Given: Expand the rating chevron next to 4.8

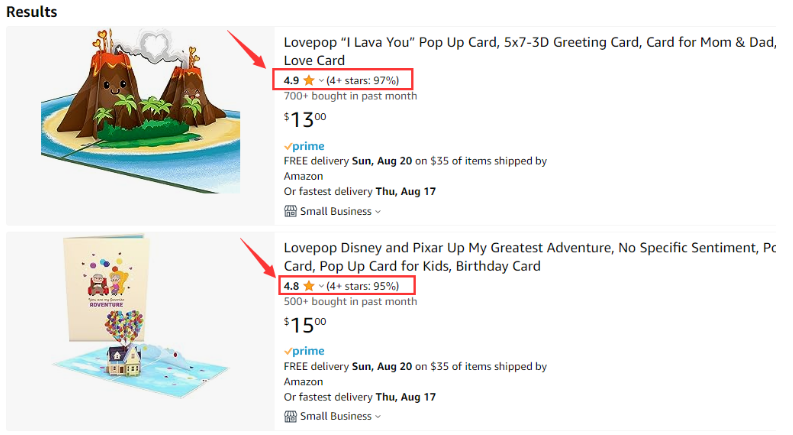Looking at the screenshot, I should (321, 286).
